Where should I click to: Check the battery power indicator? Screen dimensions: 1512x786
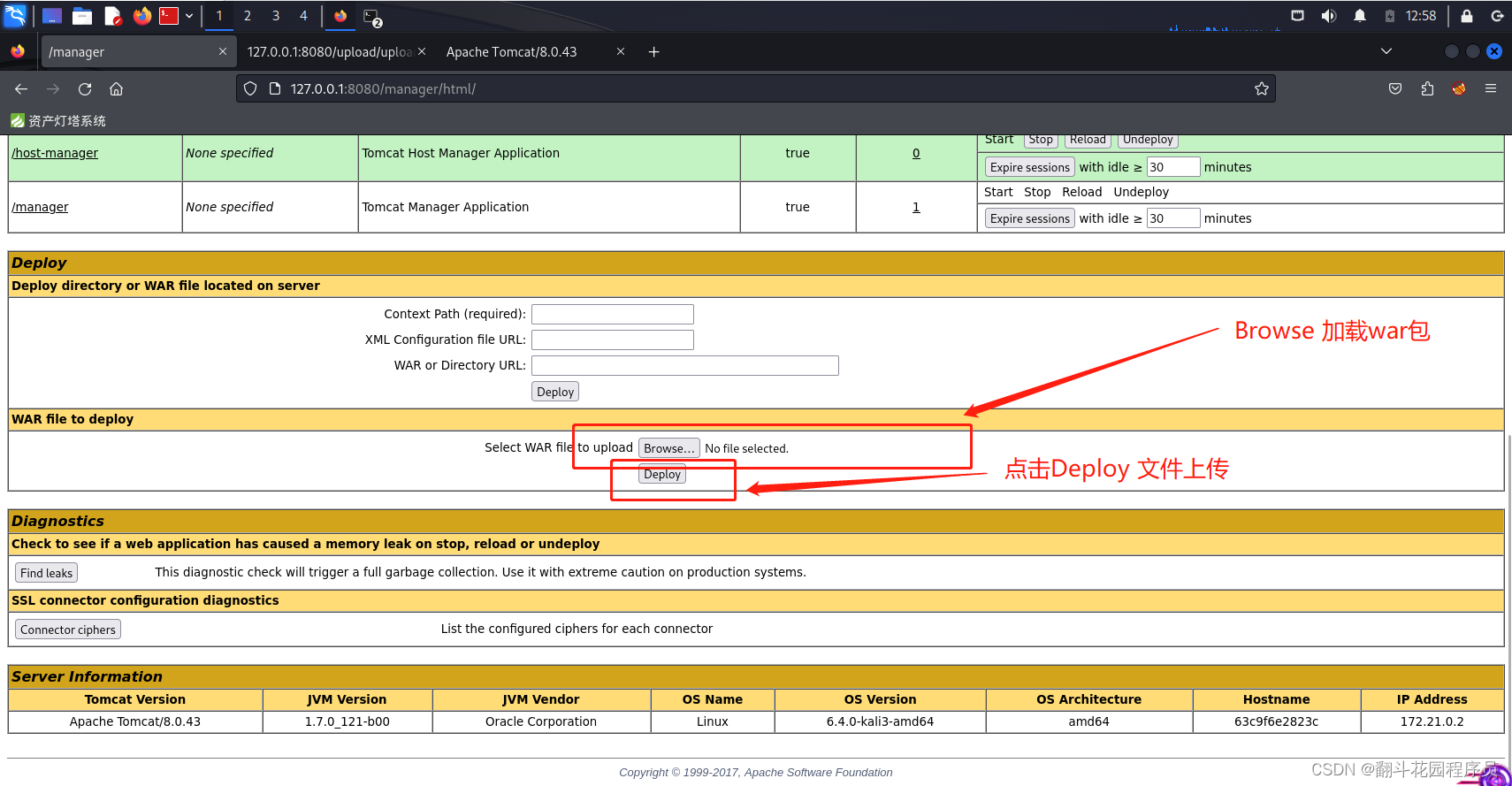tap(1389, 16)
